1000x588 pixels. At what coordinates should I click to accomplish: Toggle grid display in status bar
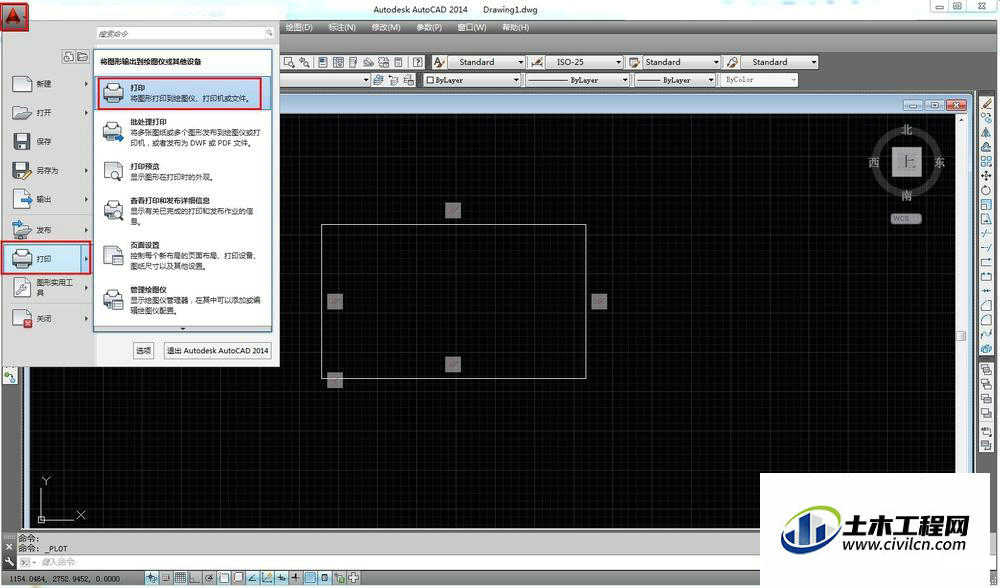coord(180,578)
